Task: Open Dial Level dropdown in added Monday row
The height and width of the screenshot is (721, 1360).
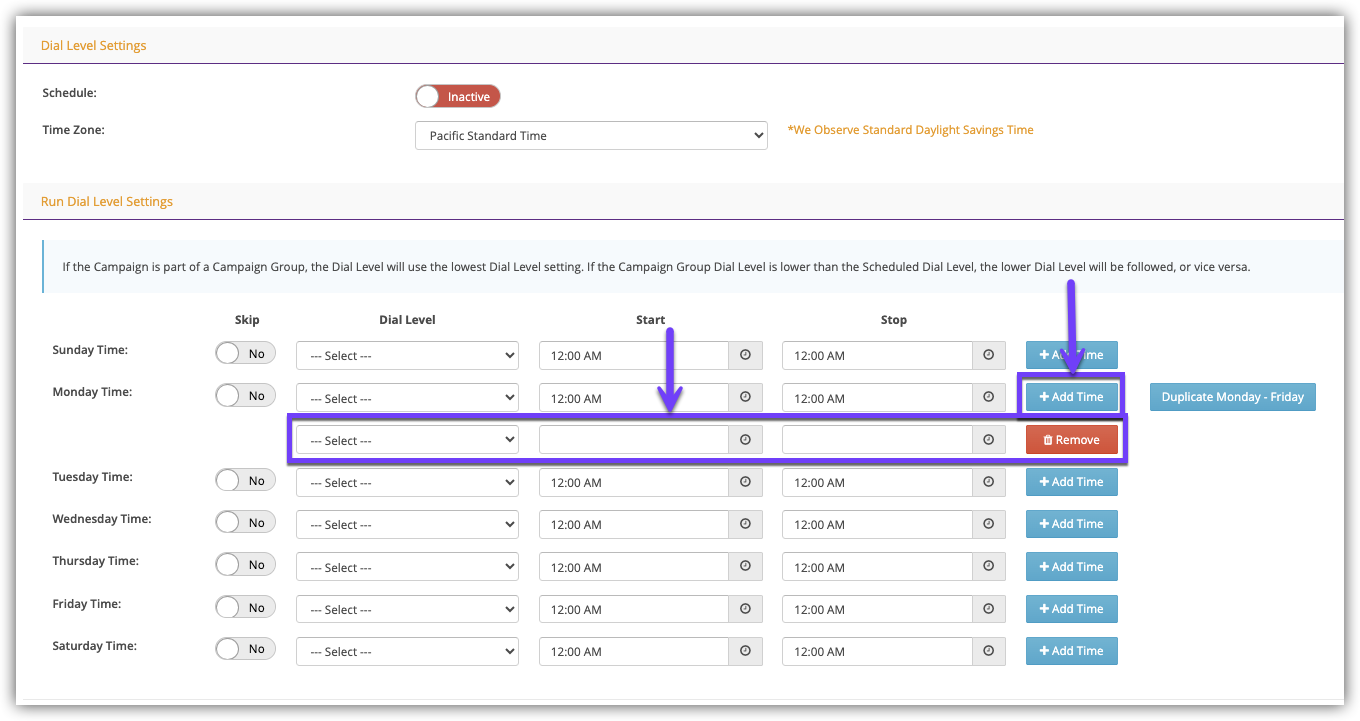Action: [x=407, y=440]
